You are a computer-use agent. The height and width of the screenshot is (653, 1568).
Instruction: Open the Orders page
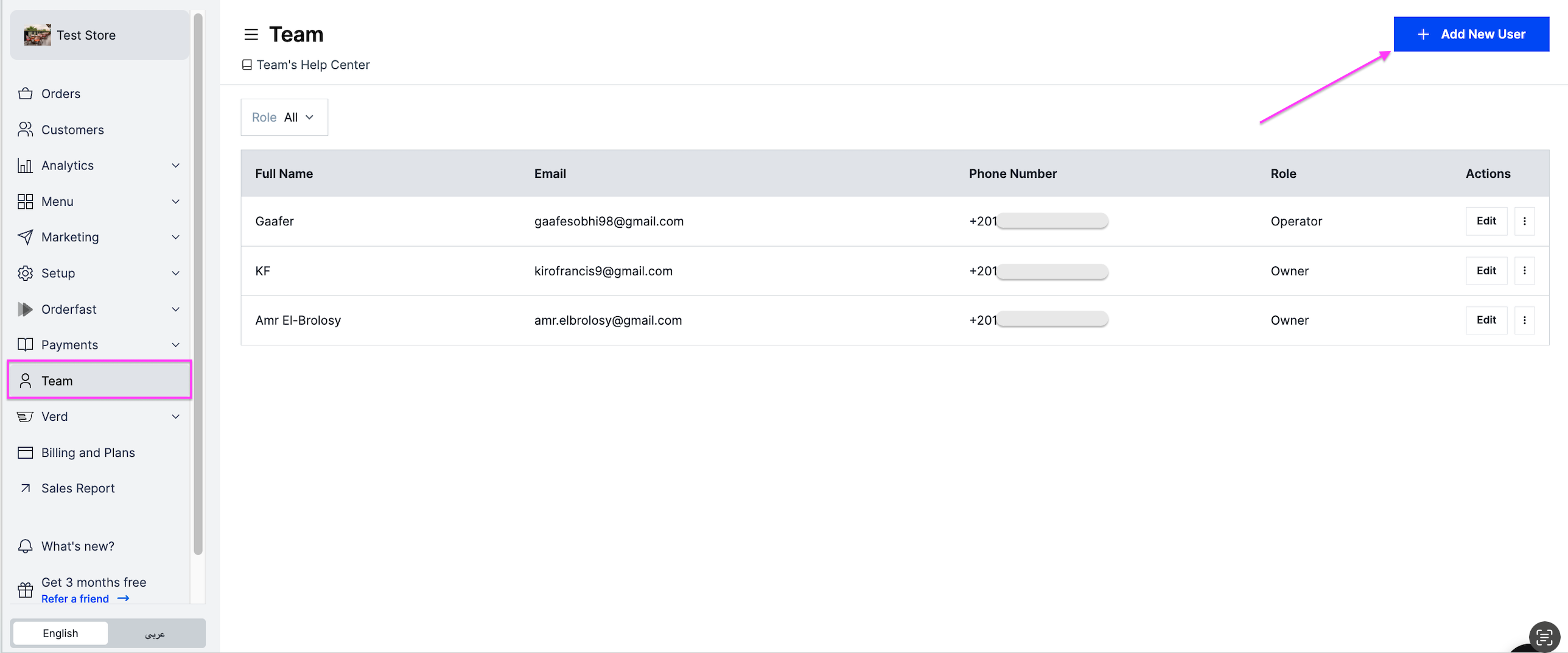99,94
